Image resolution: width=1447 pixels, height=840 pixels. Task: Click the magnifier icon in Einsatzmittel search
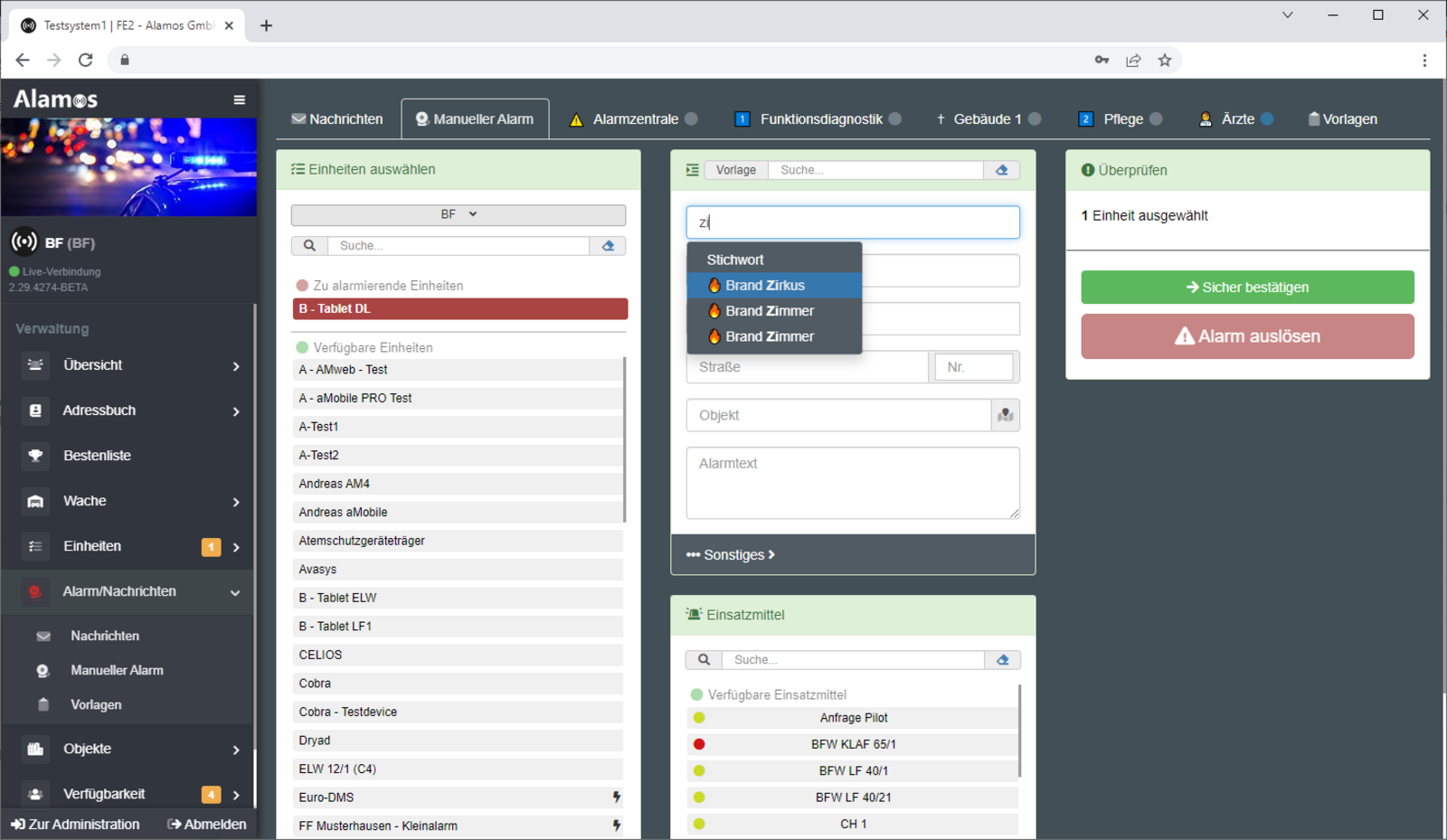(704, 660)
